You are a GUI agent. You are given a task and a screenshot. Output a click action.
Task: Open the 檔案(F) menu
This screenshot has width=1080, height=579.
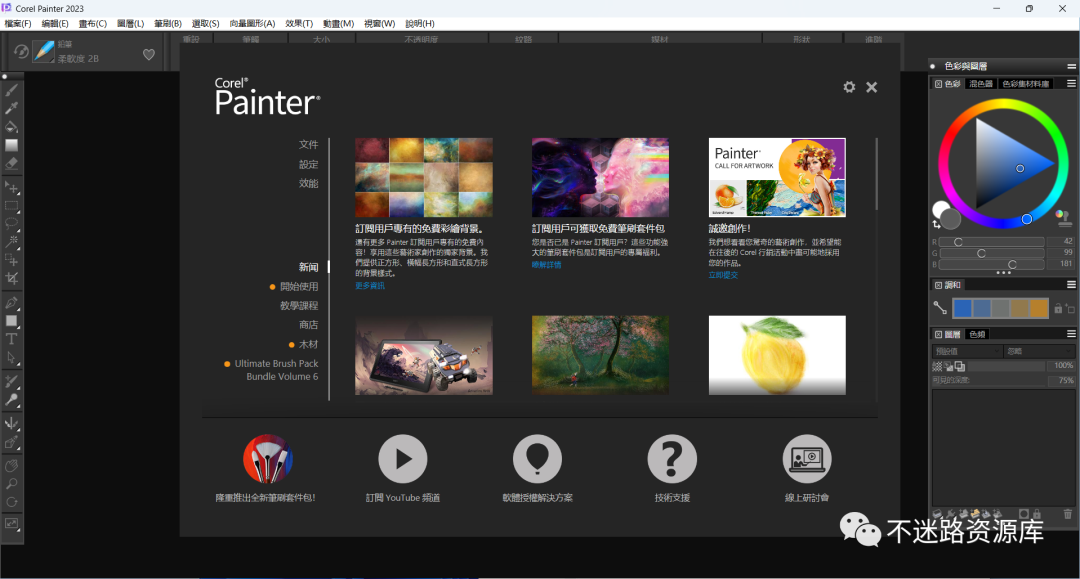tap(18, 23)
